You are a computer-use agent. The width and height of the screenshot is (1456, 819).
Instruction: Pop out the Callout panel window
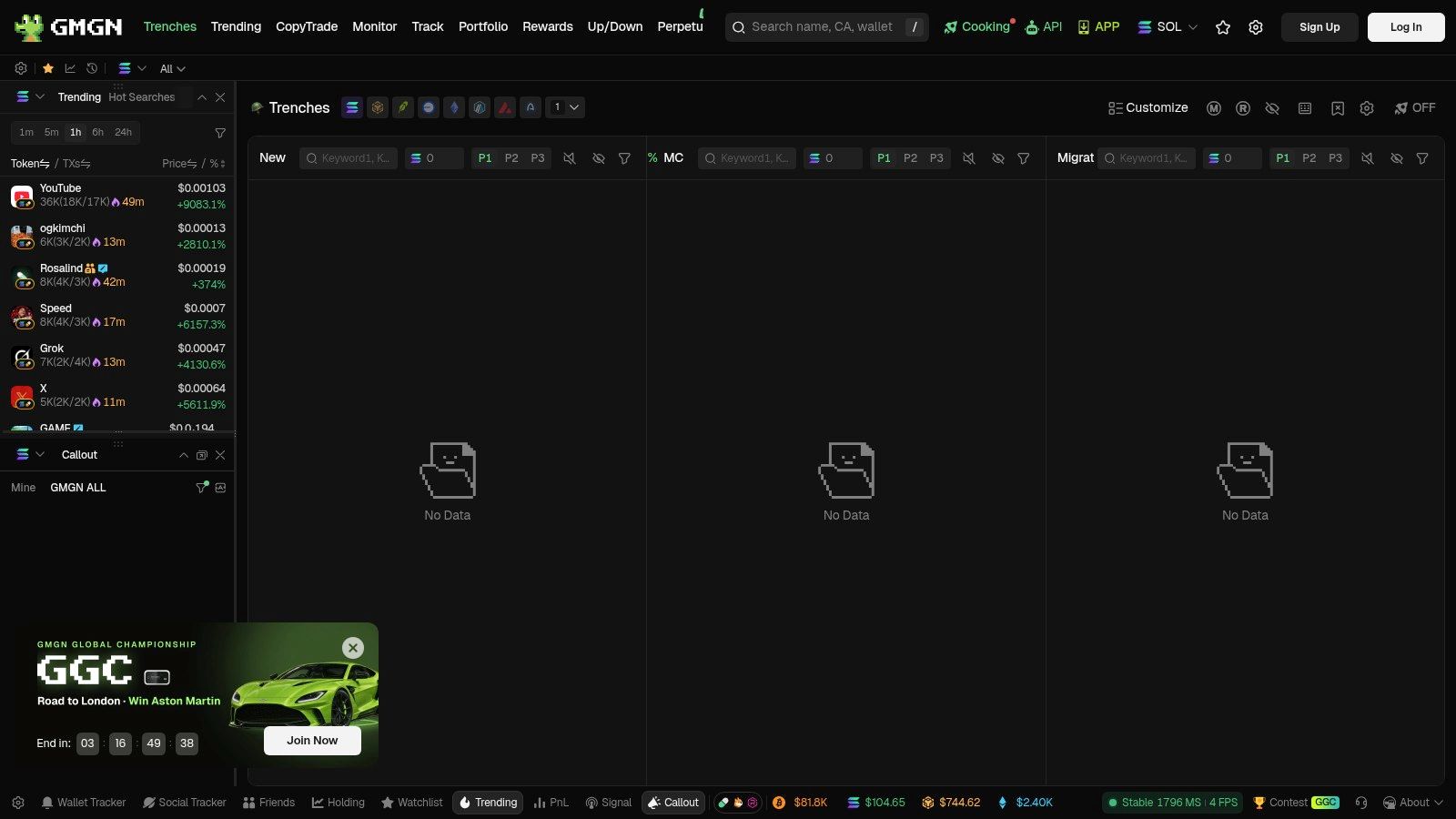202,455
